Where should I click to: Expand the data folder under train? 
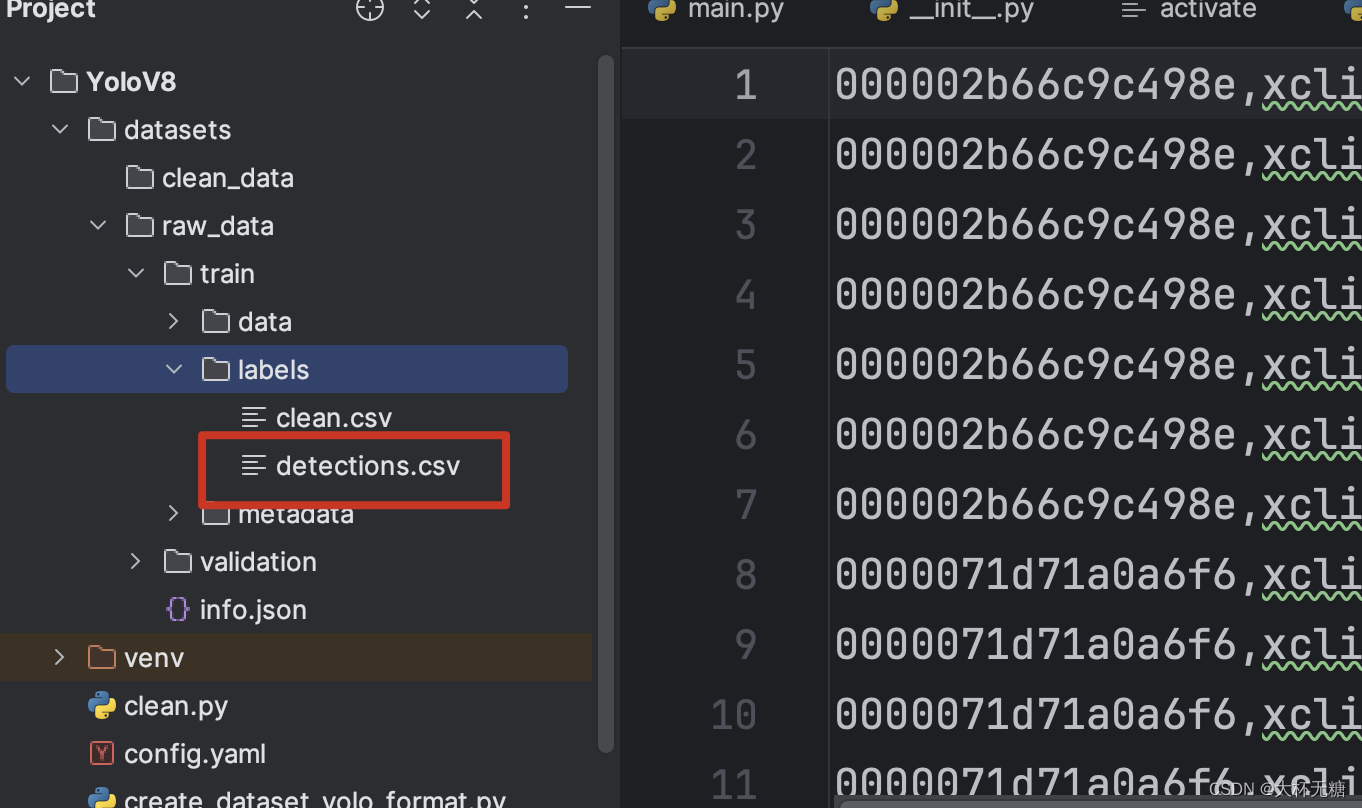pyautogui.click(x=174, y=322)
